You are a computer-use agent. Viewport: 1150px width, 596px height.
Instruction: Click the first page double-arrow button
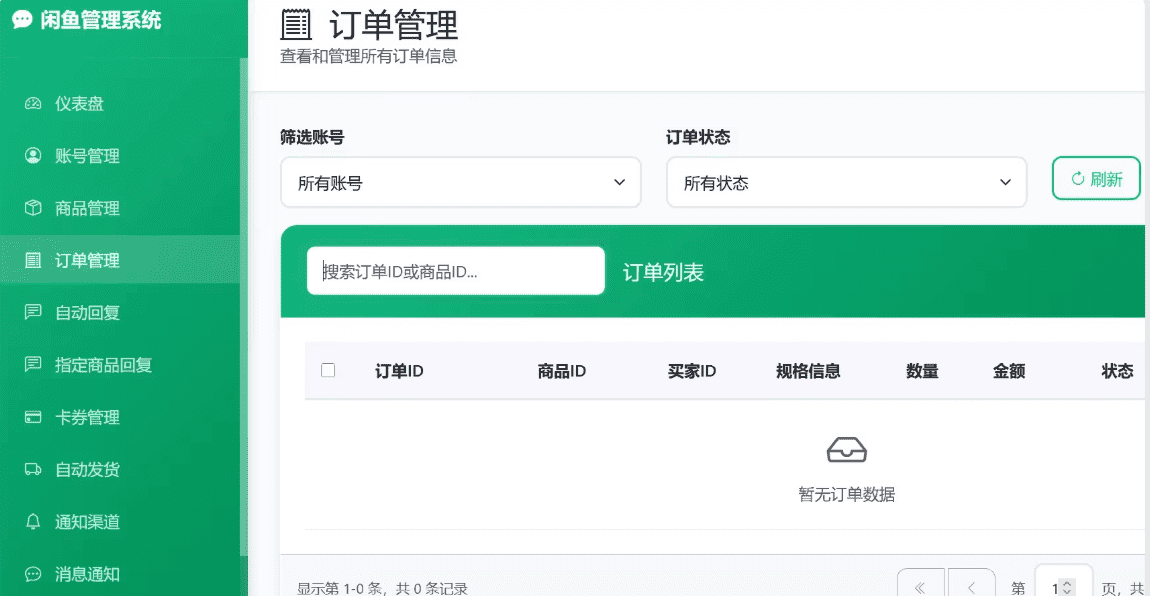[920, 584]
